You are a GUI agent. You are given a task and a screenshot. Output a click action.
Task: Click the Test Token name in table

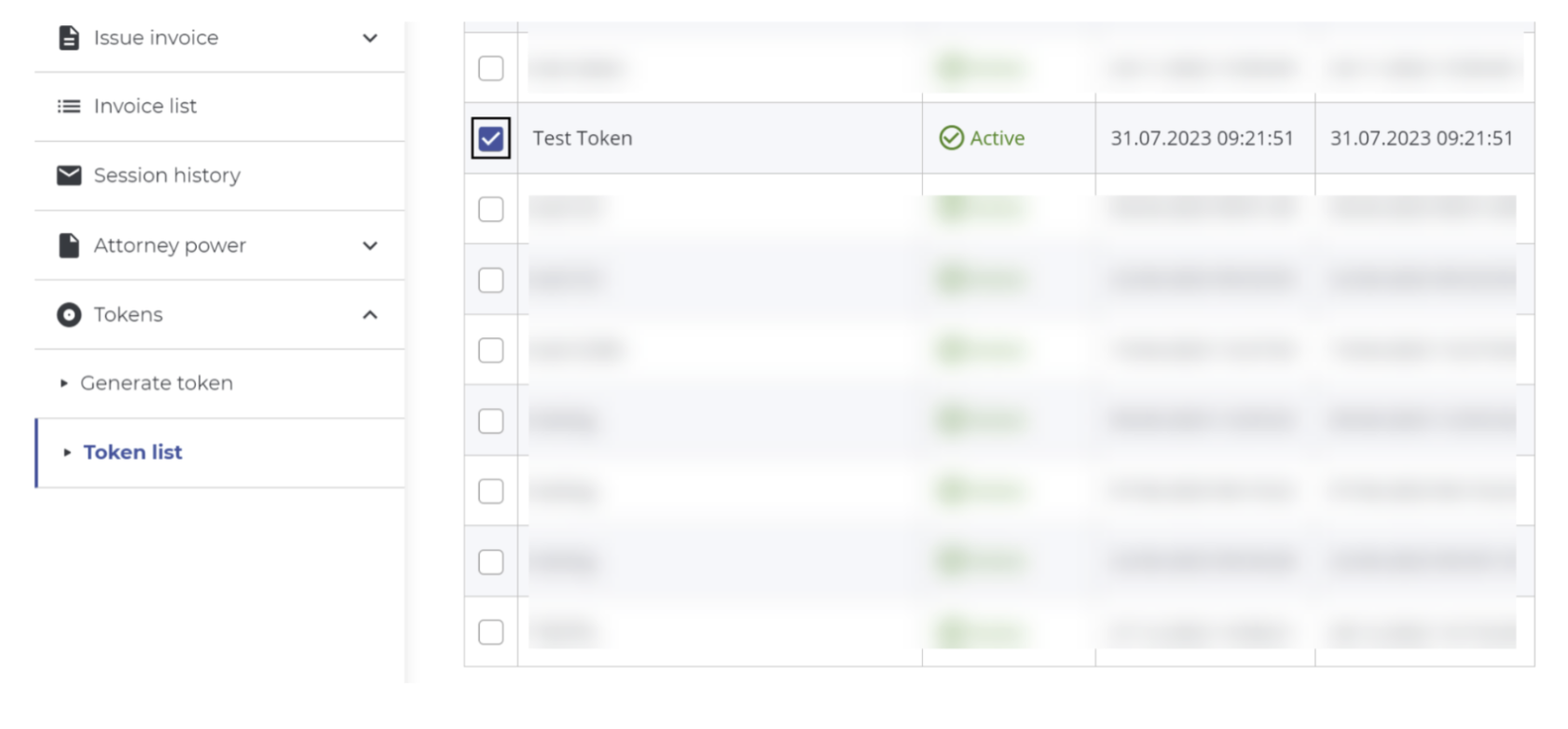[583, 138]
